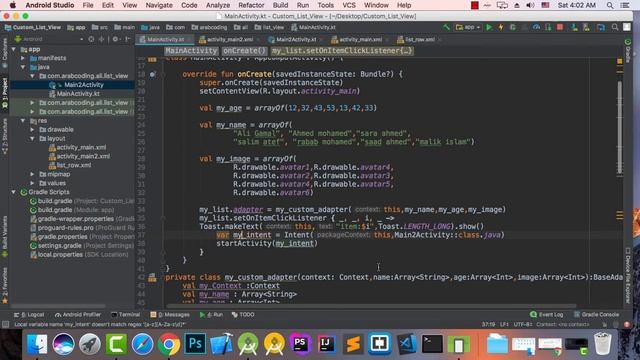Switch to list_row.xml editor tab
The width and height of the screenshot is (640, 360).
click(420, 40)
